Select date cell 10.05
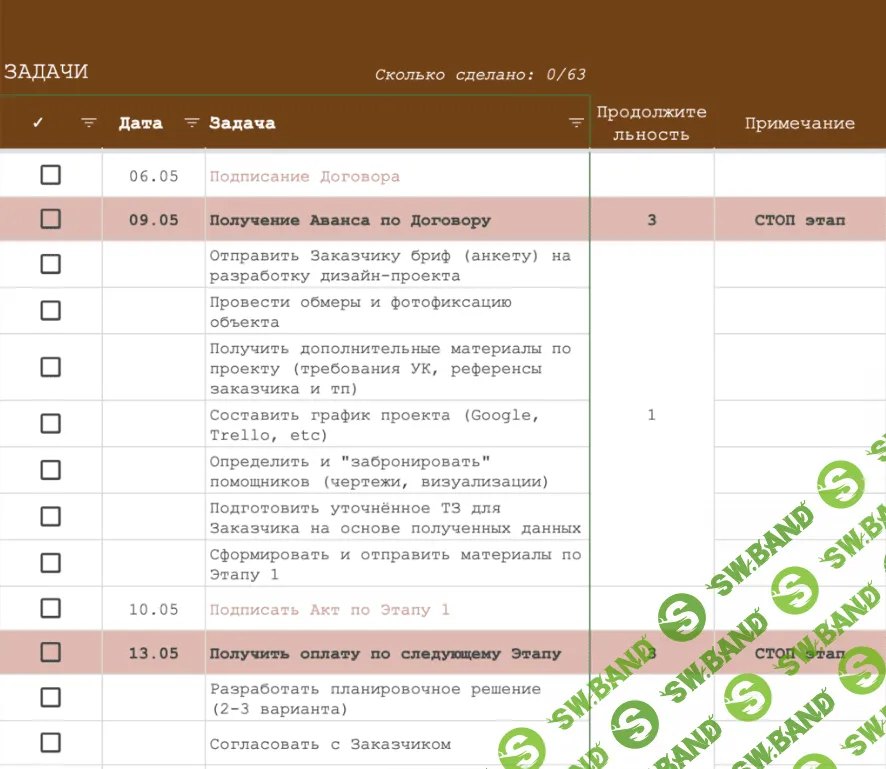 (154, 610)
